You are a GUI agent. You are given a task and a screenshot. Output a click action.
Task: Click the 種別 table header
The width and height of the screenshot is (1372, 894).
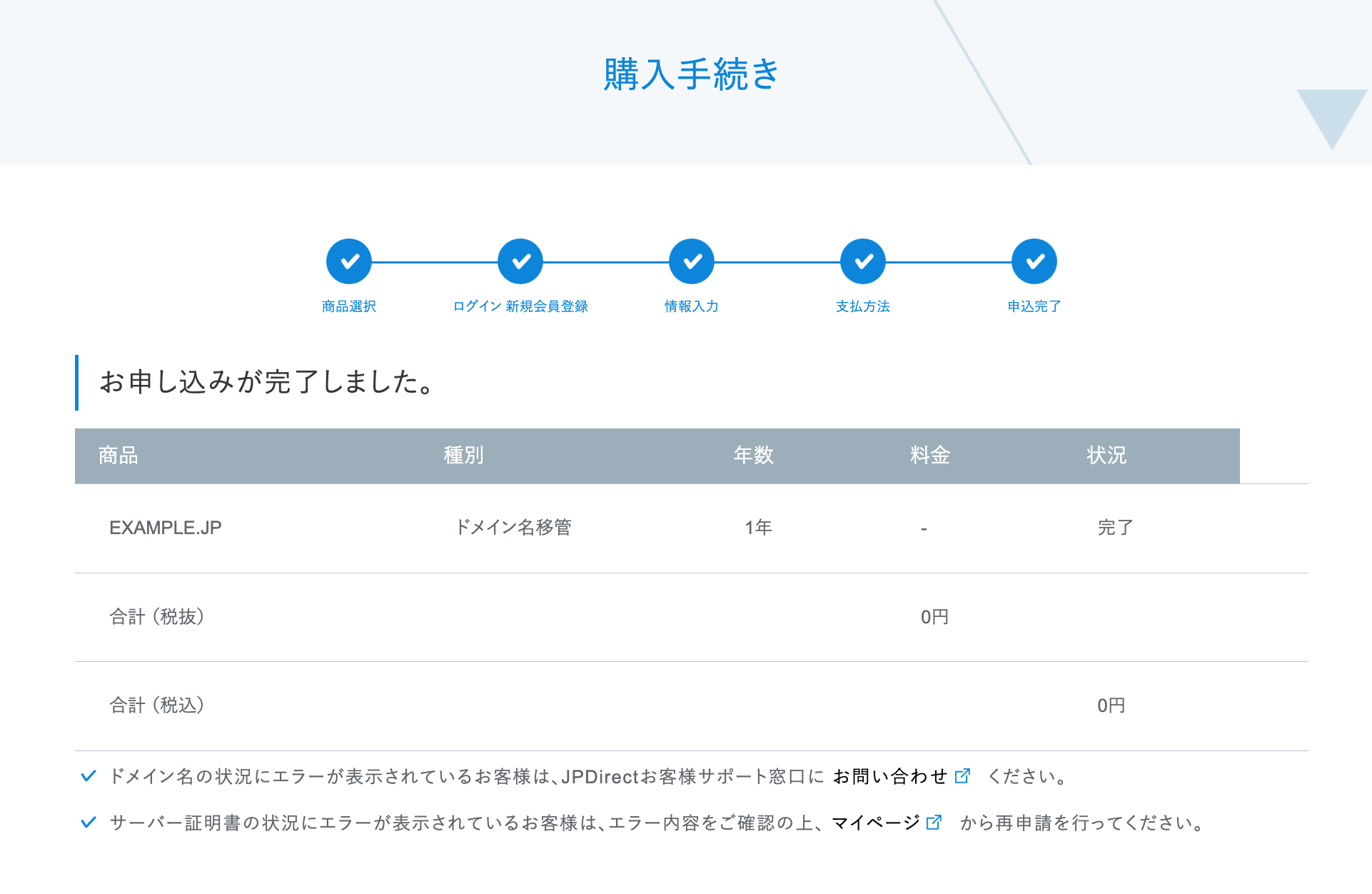tap(463, 456)
